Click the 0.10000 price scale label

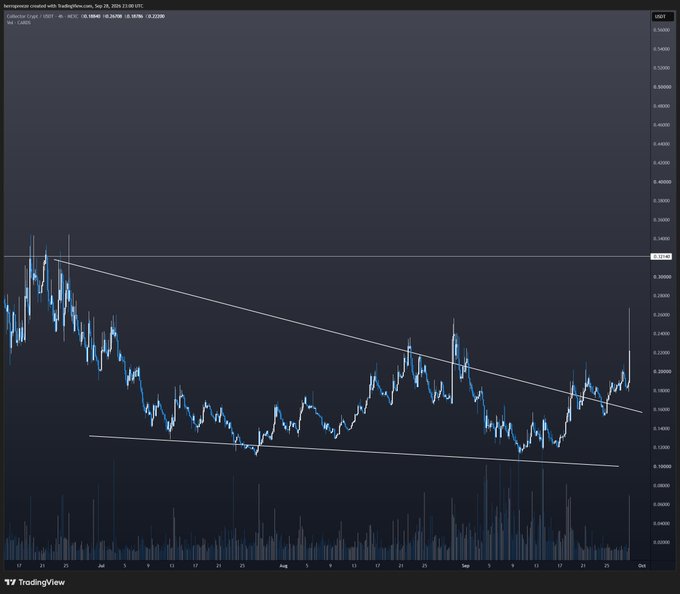pyautogui.click(x=661, y=467)
